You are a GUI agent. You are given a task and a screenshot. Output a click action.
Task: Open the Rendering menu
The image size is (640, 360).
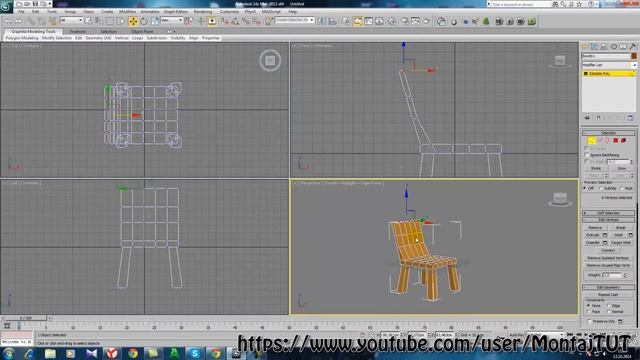[203, 11]
